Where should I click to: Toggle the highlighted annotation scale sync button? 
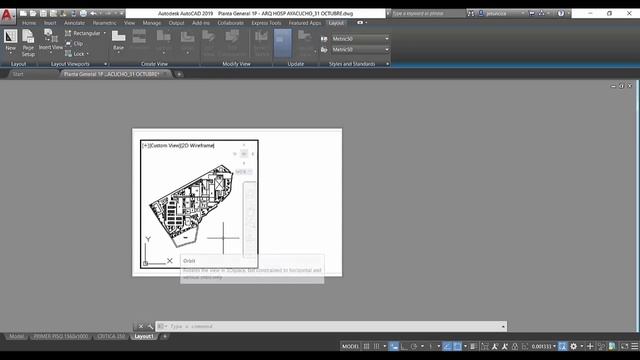562,346
